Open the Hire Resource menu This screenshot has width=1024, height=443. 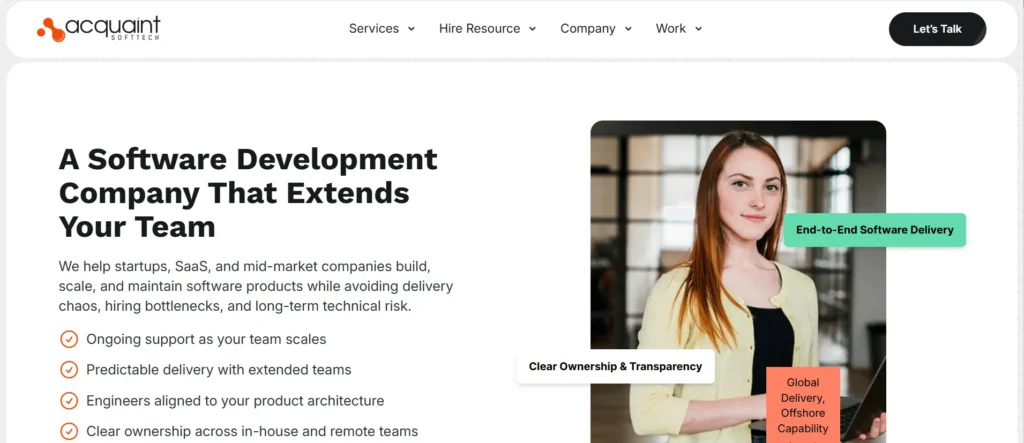[x=479, y=29]
